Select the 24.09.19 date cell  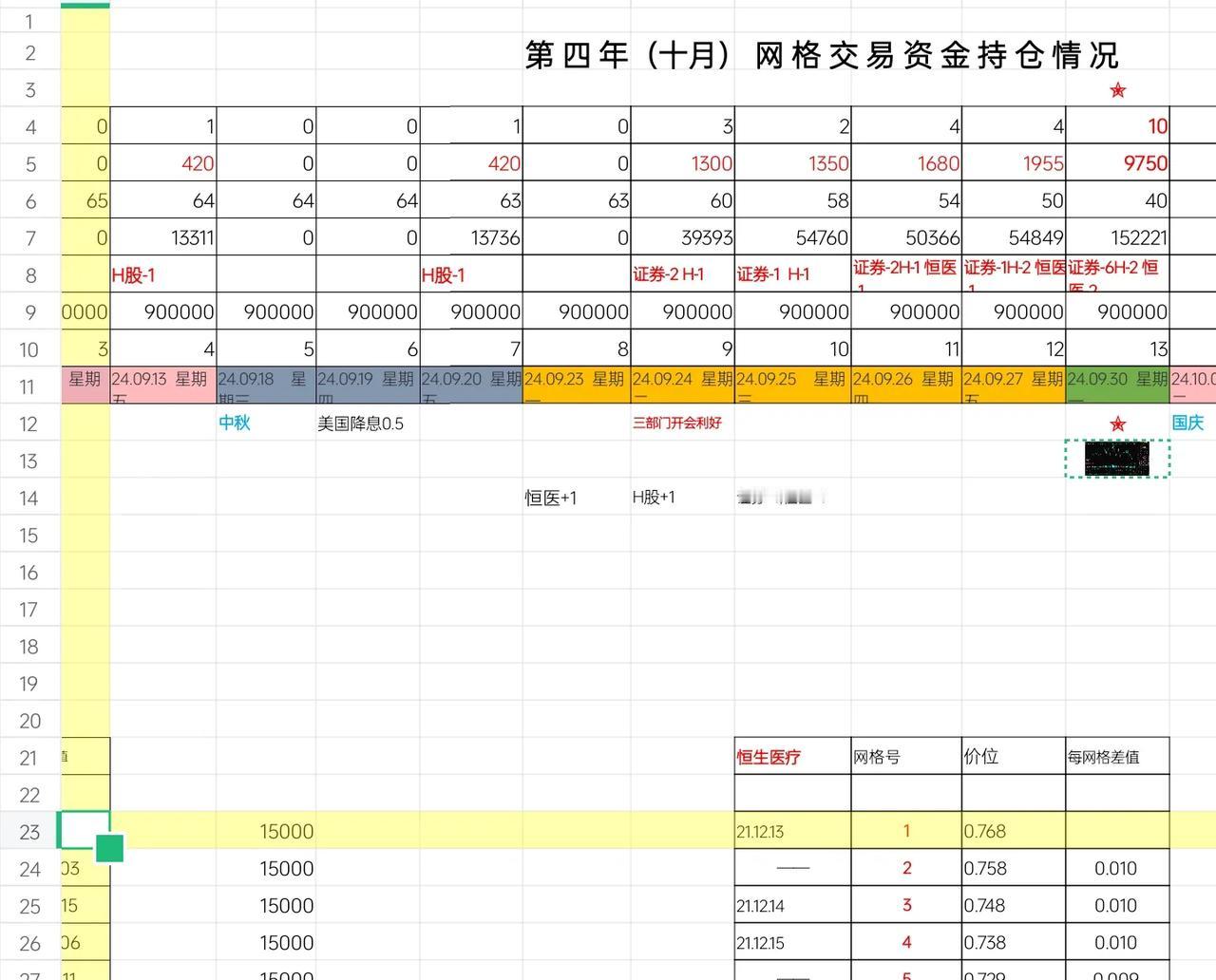point(368,386)
